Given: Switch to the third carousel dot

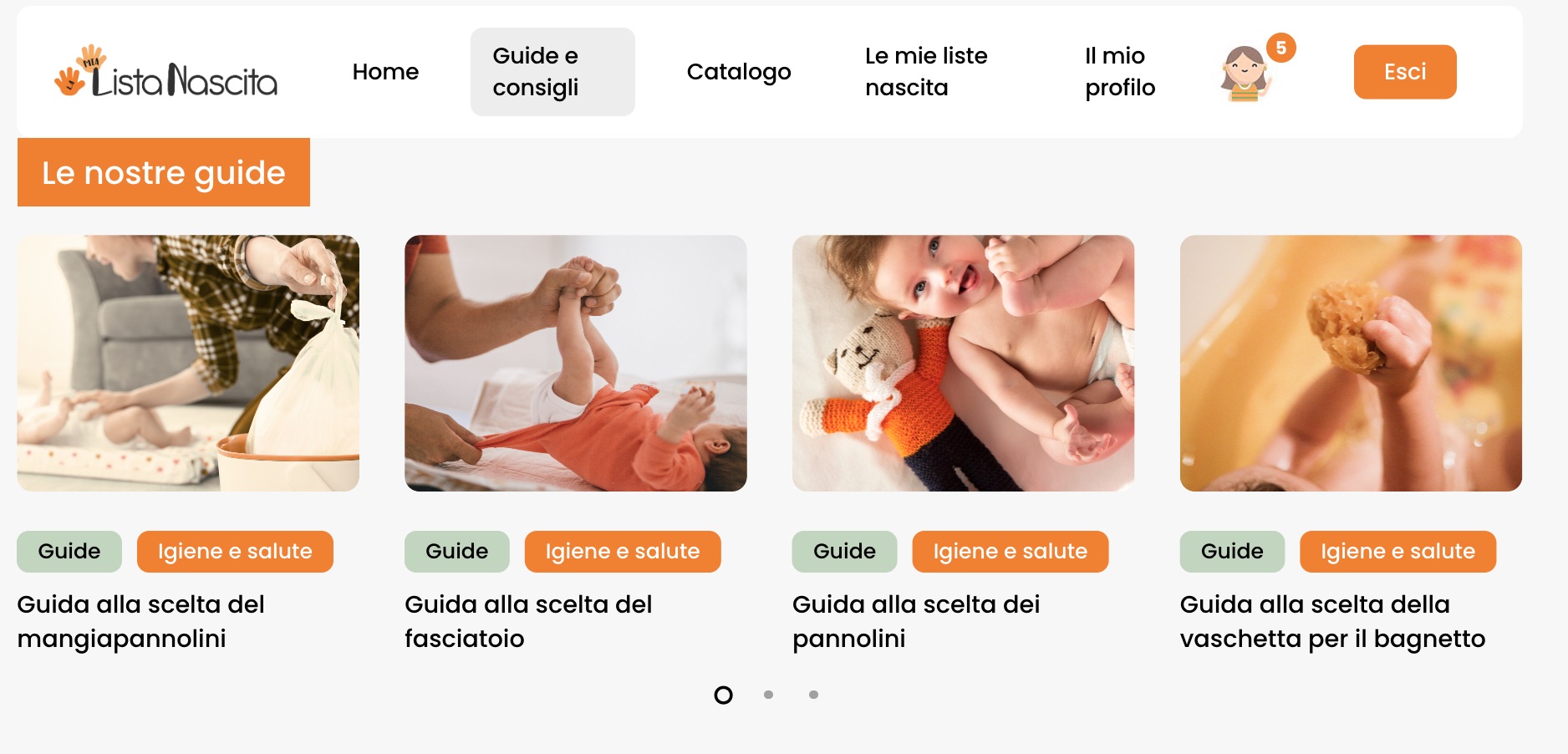Looking at the screenshot, I should 813,695.
